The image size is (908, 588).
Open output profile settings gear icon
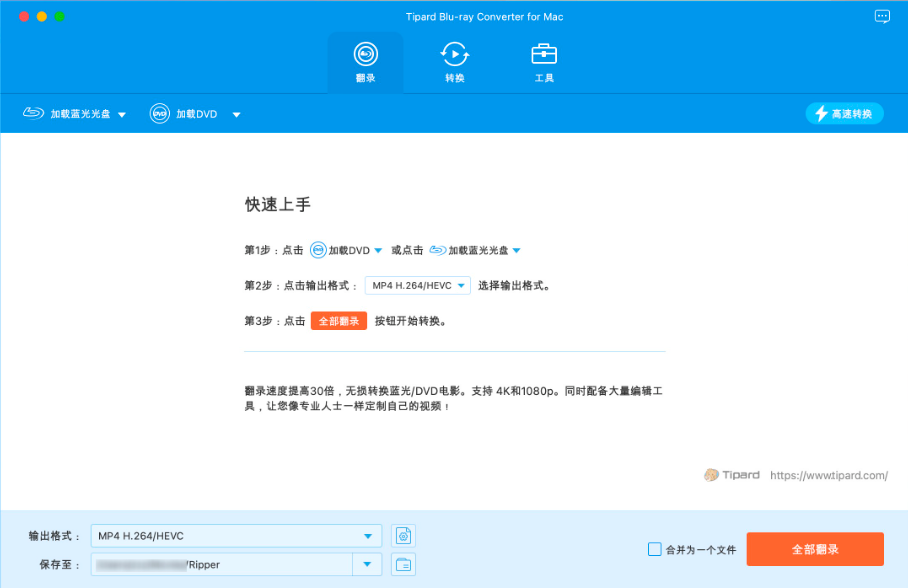[x=403, y=536]
